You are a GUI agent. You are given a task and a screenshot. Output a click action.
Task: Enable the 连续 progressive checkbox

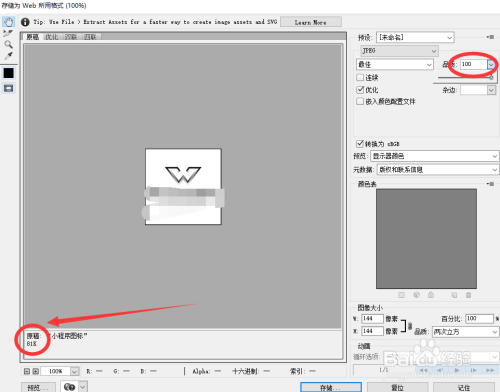[x=360, y=77]
